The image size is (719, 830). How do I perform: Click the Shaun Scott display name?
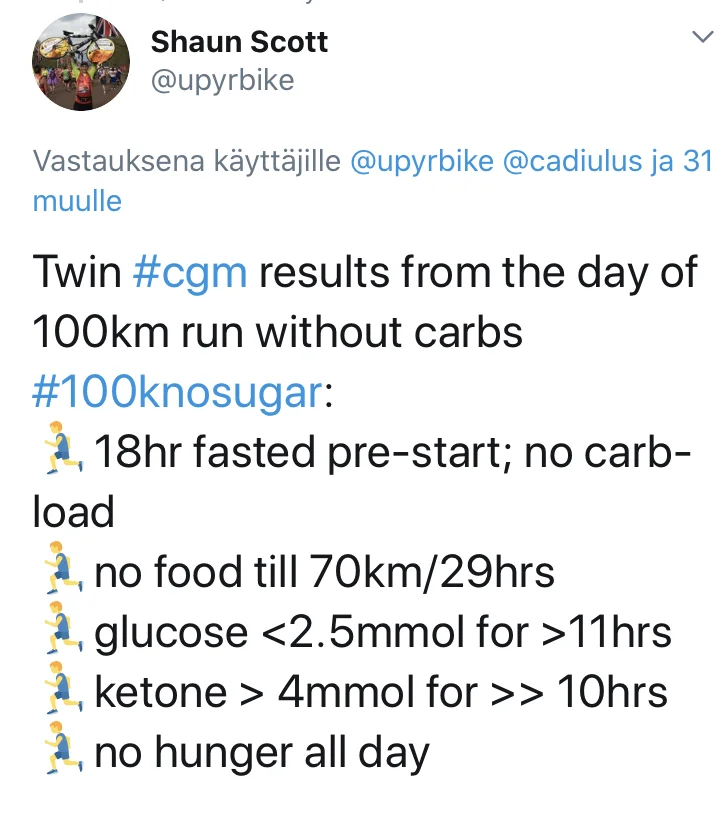(239, 42)
